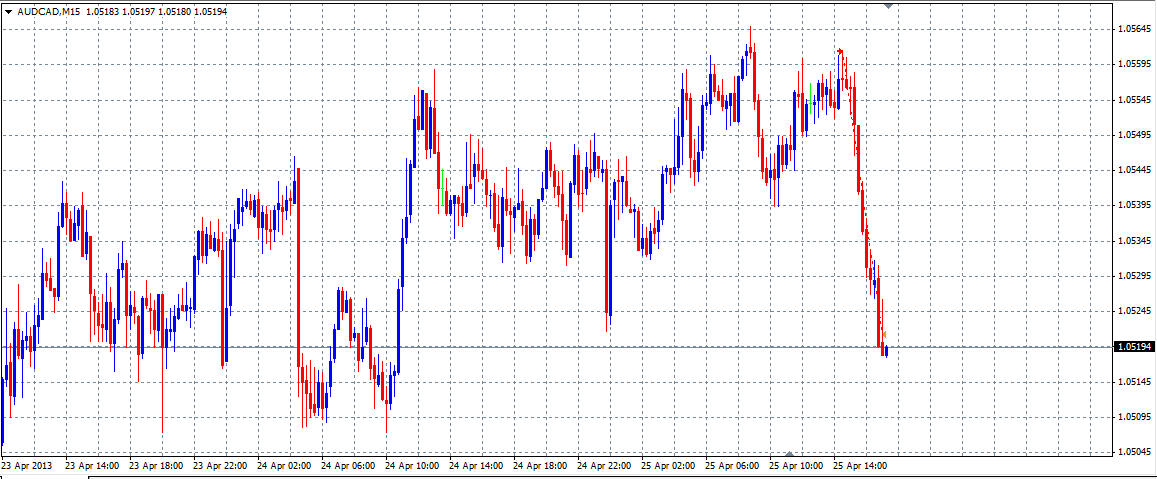The image size is (1157, 479).
Task: Select the 24 Apr 22:00 time label
Action: (604, 465)
